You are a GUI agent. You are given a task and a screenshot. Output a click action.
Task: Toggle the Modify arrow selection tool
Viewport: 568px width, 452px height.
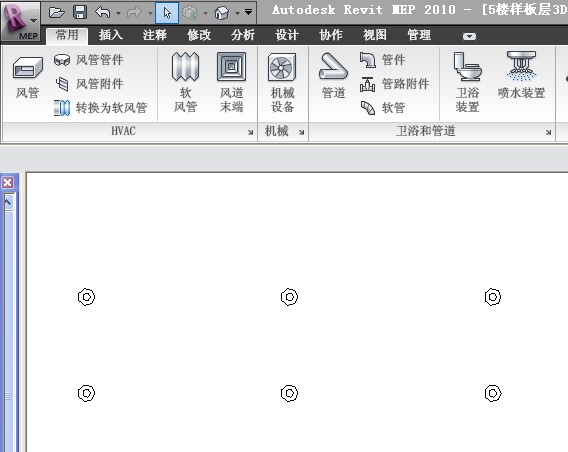(x=167, y=13)
